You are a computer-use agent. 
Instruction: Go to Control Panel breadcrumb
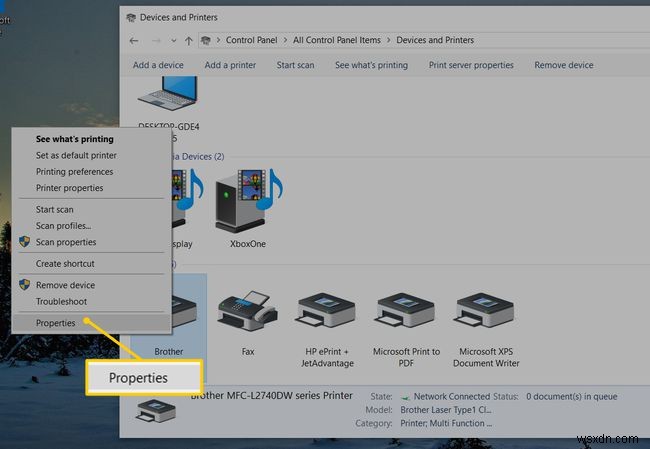point(251,40)
